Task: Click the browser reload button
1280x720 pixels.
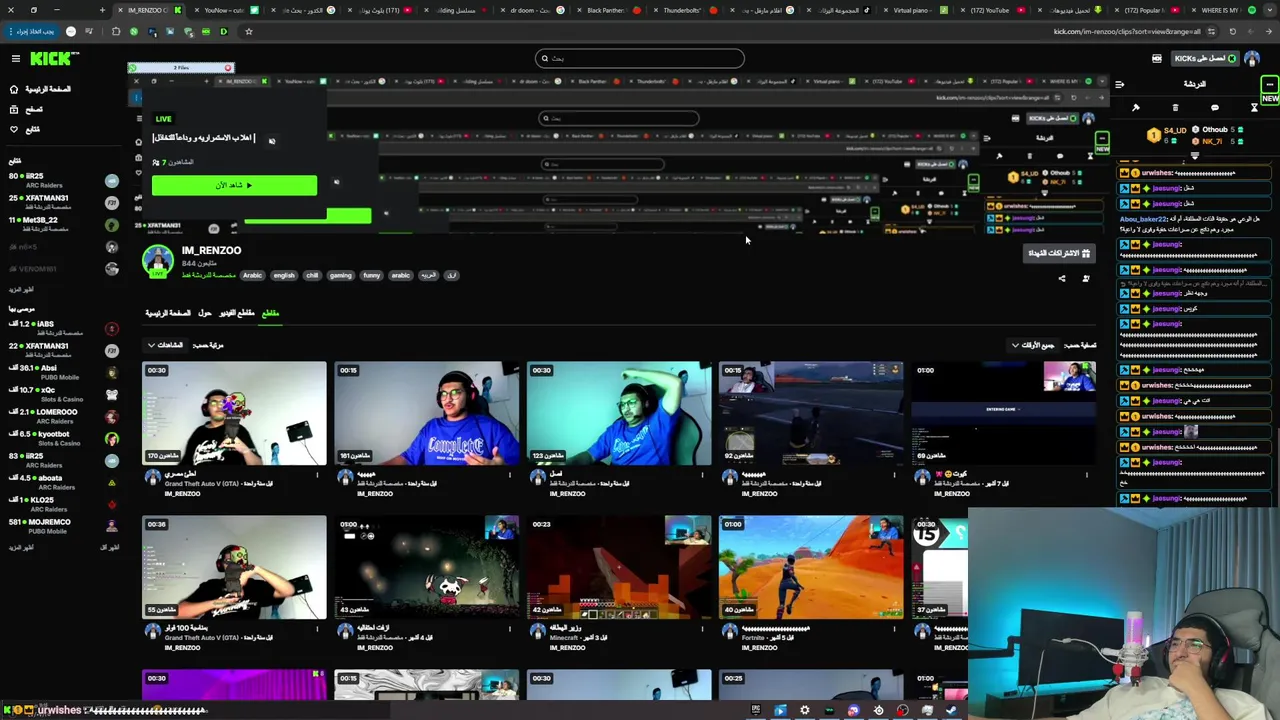Action: pyautogui.click(x=1232, y=31)
